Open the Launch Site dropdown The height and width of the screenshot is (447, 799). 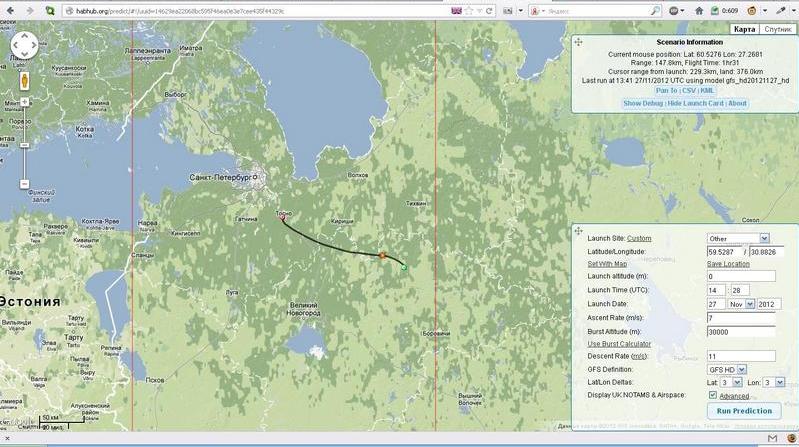point(738,238)
